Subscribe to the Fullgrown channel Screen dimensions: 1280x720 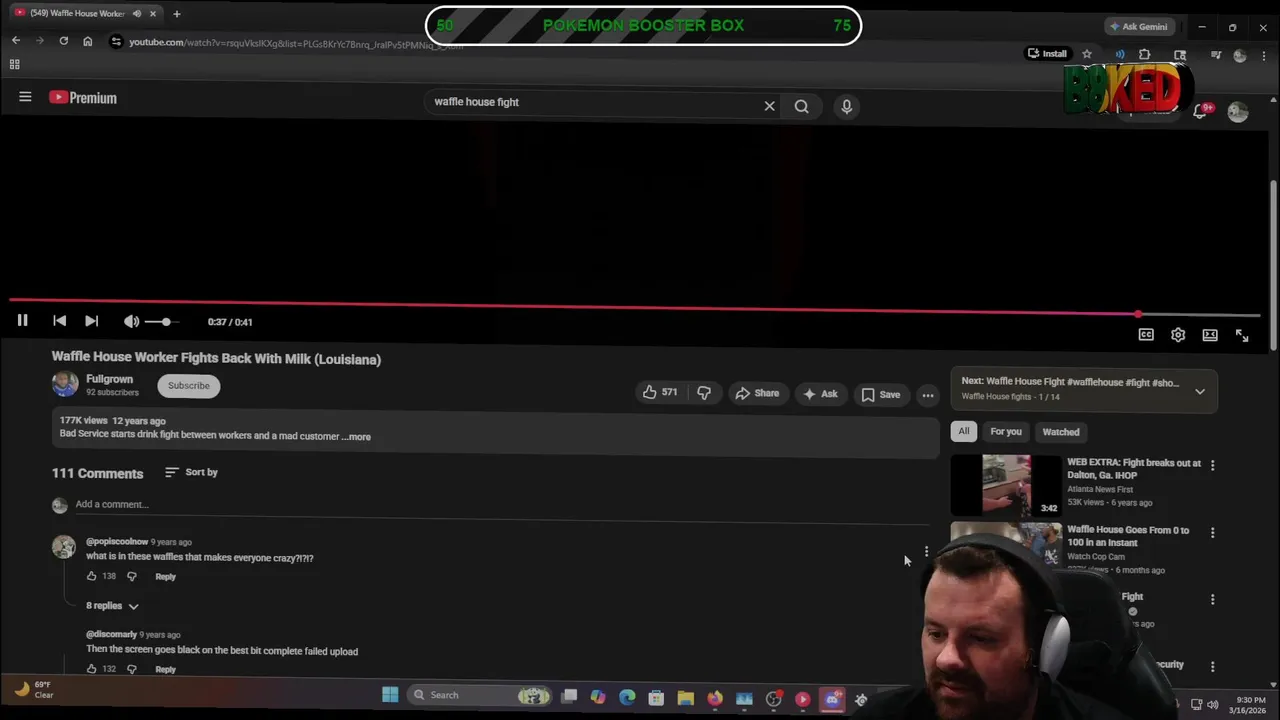pos(189,385)
